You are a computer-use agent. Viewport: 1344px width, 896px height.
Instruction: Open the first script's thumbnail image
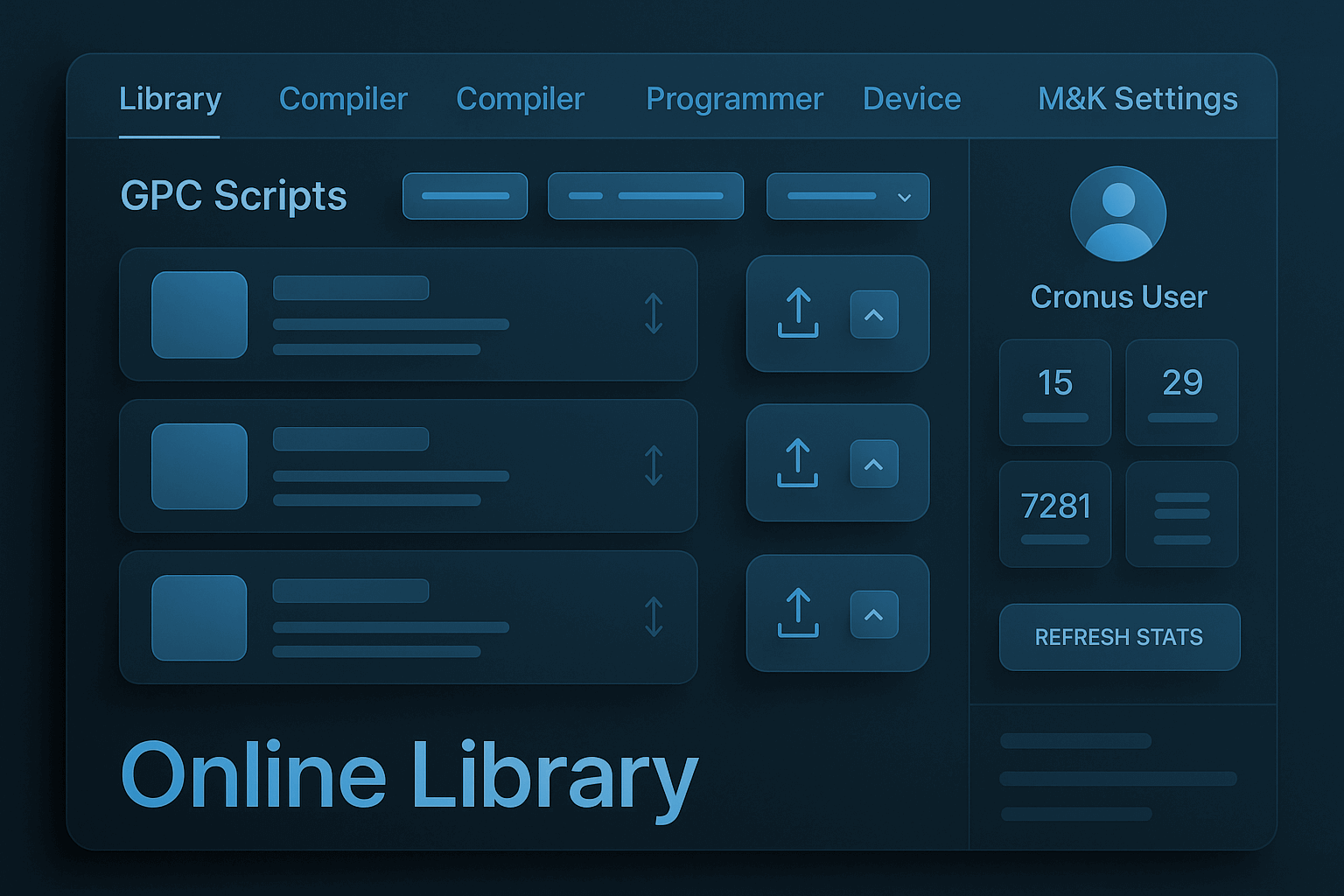[x=199, y=315]
